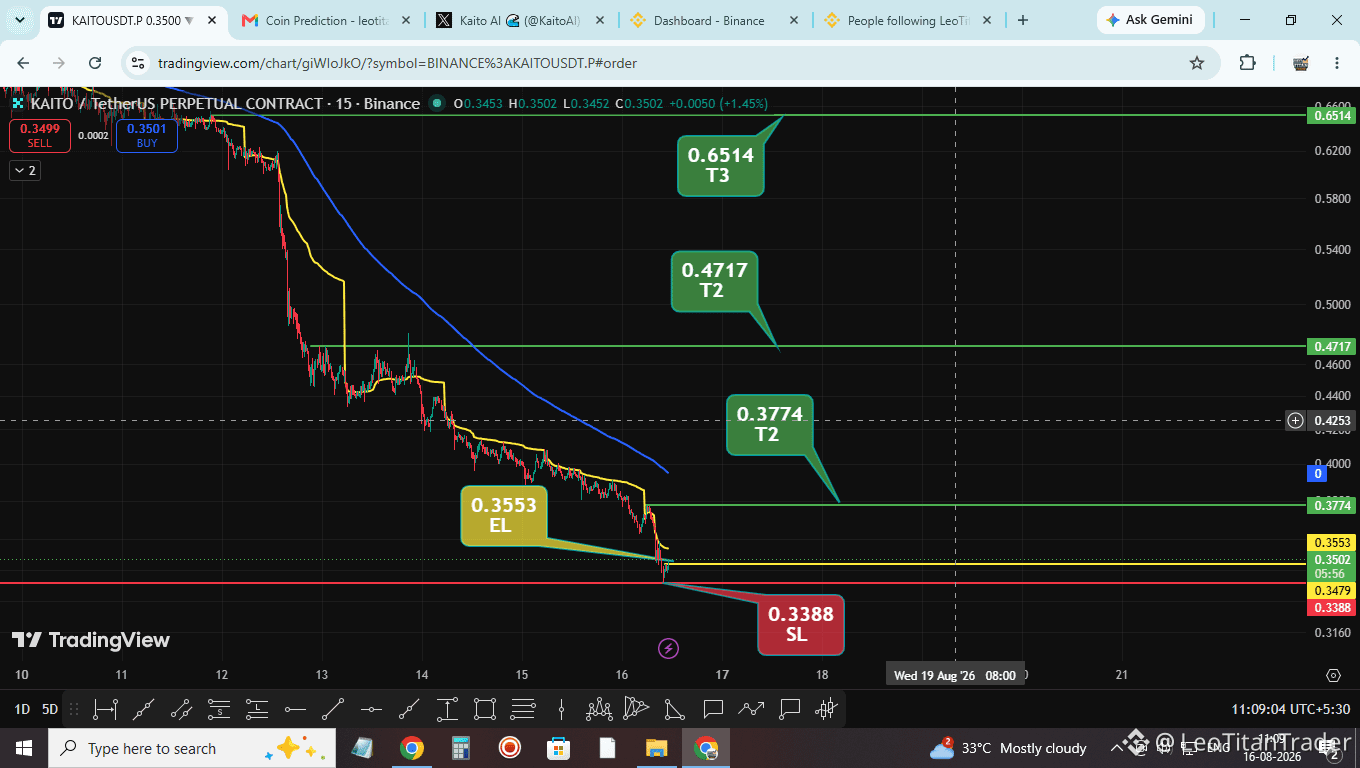The height and width of the screenshot is (768, 1360).
Task: Set chart range to 1D
Action: pyautogui.click(x=21, y=710)
